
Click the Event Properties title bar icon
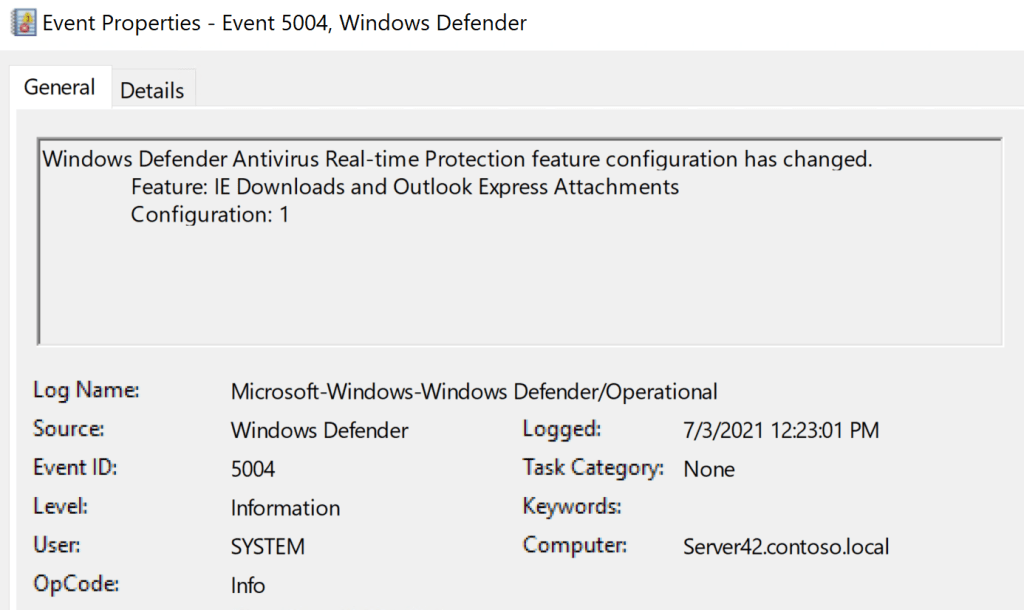(x=22, y=22)
